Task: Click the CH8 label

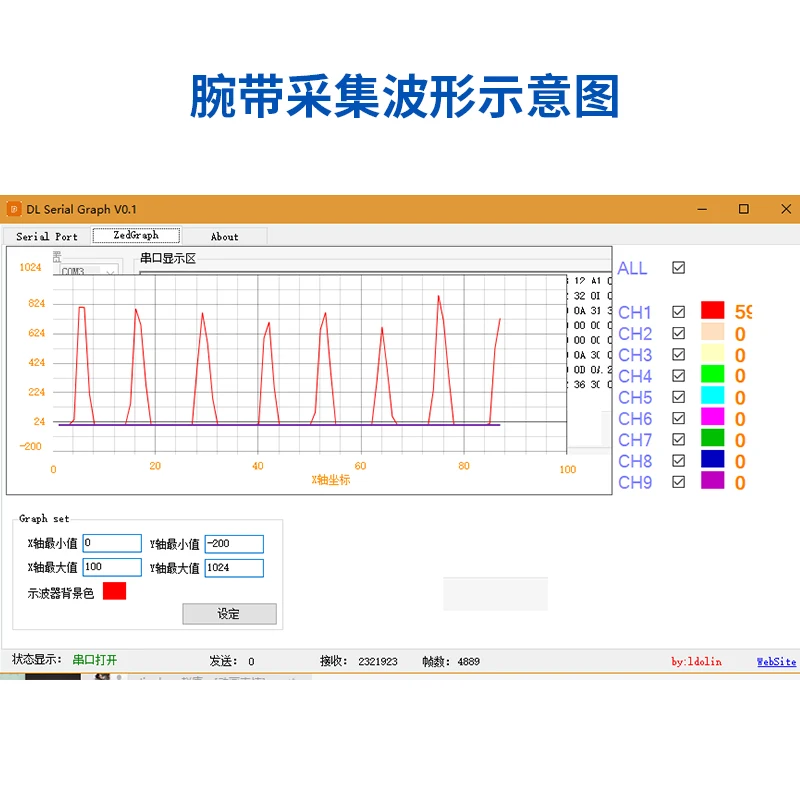Action: (635, 461)
